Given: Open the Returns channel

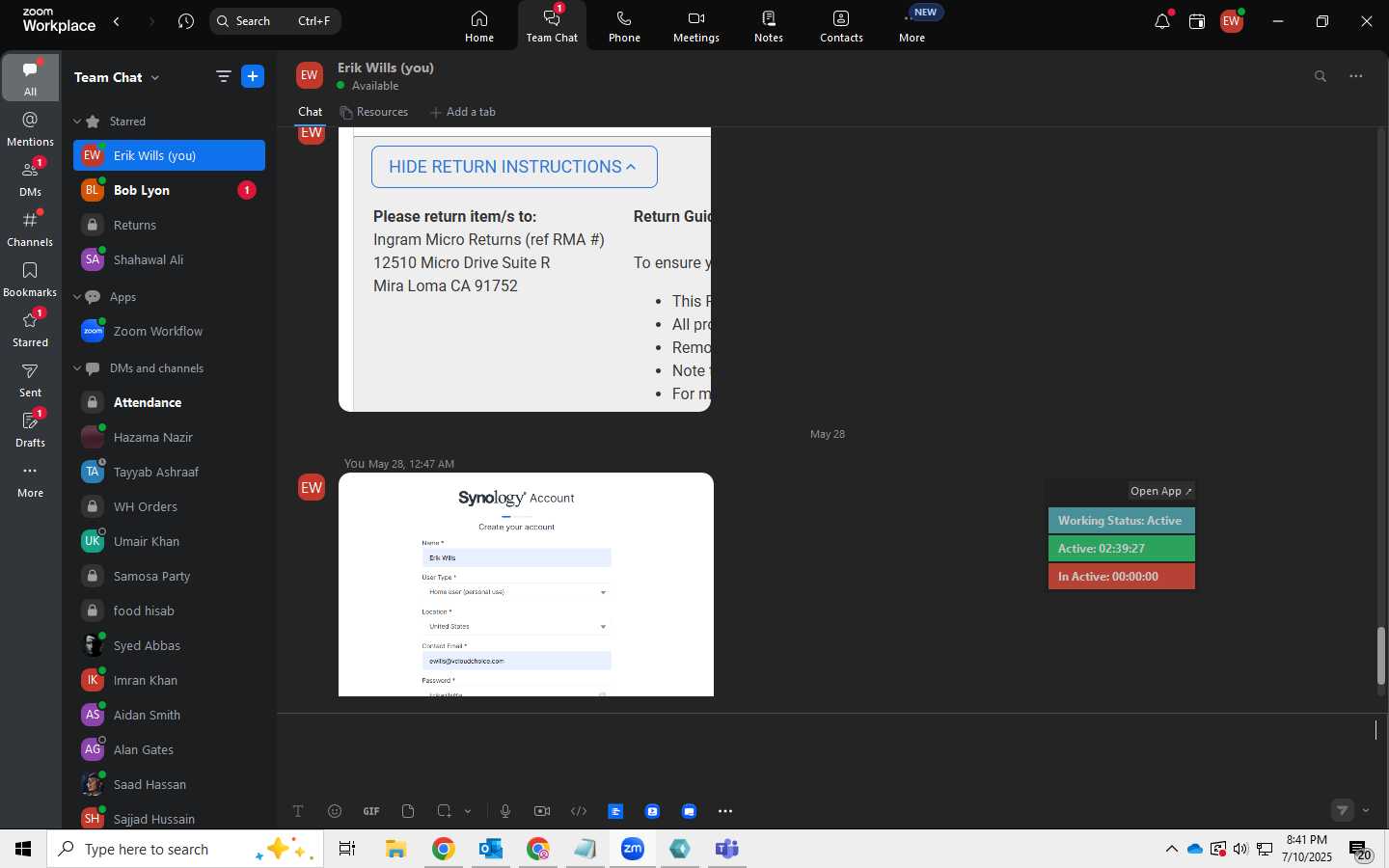Looking at the screenshot, I should click(x=169, y=225).
